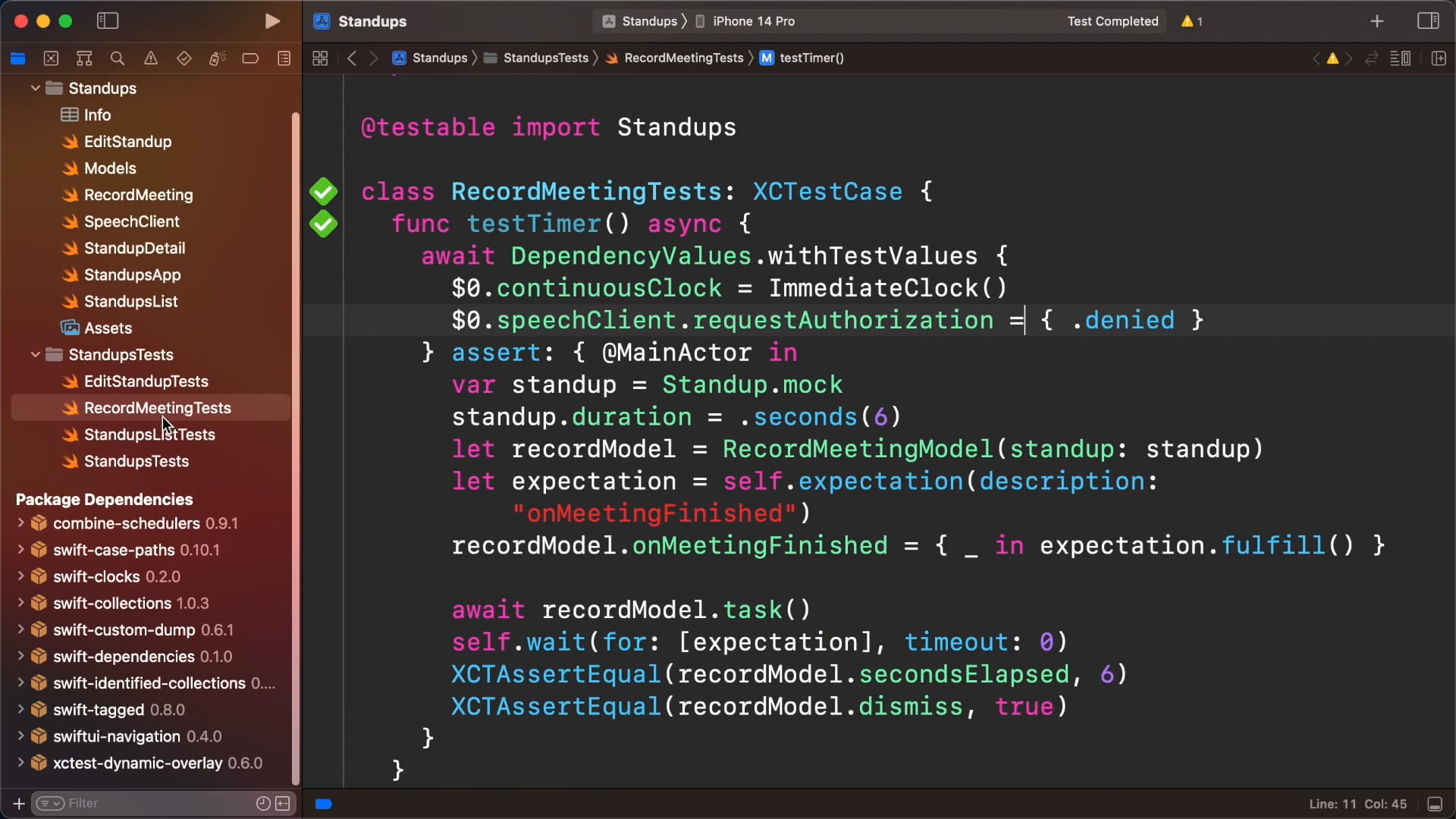Click the plus library button in toolbar
Viewport: 1456px width, 819px height.
1377,21
